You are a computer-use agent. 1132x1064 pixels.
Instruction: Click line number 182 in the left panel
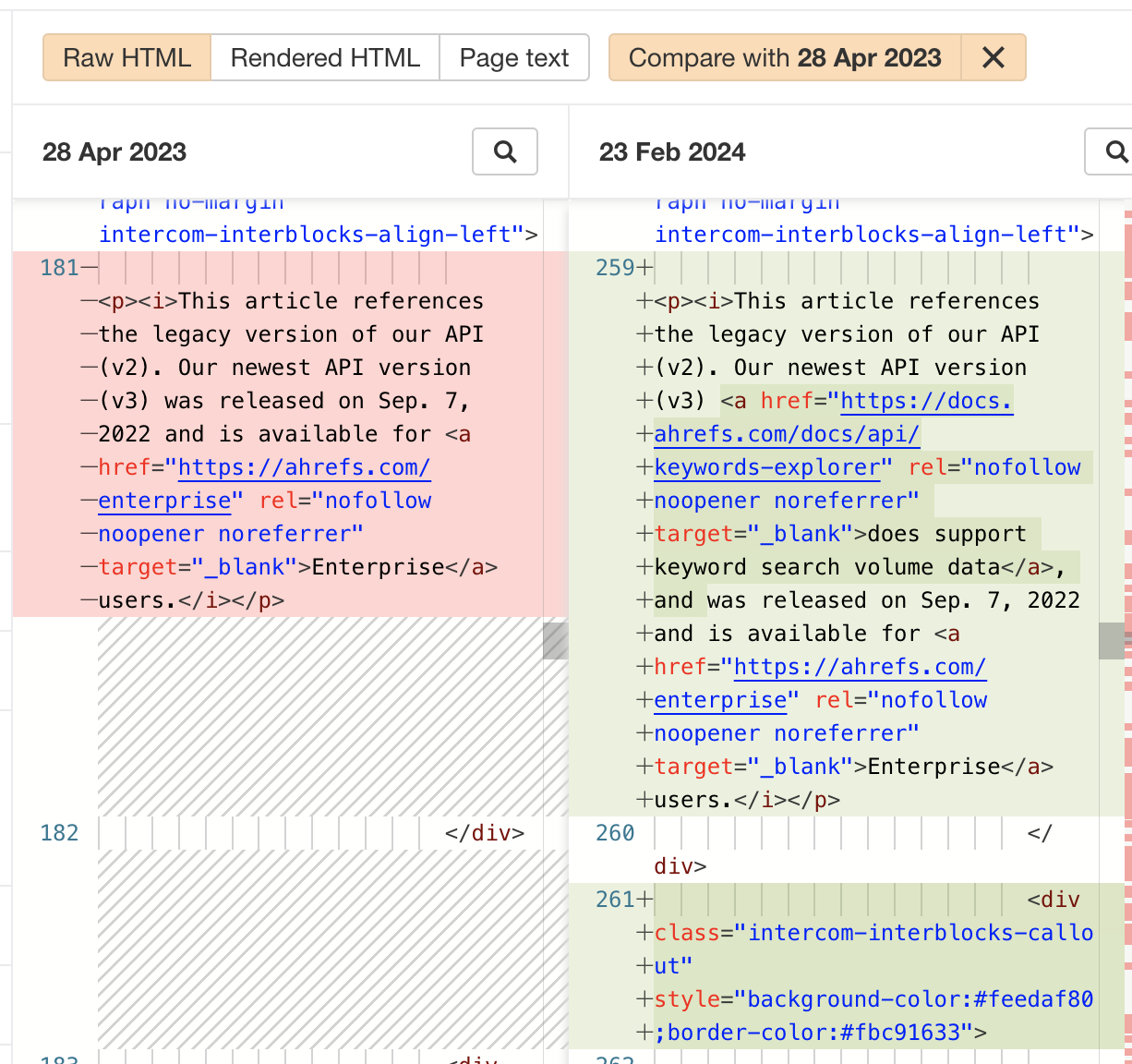(x=58, y=832)
